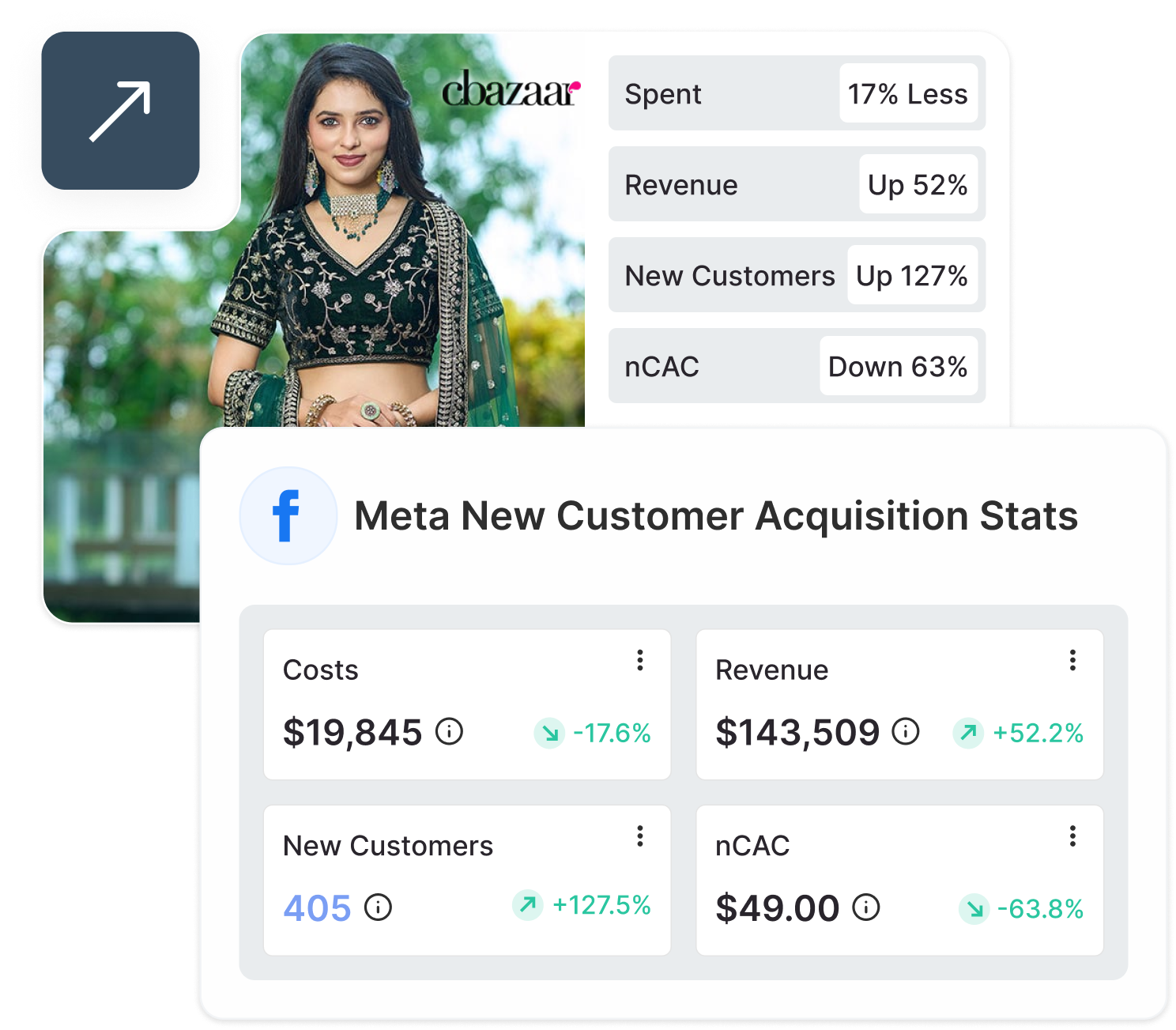Select the Up 52% revenue badge

[x=918, y=184]
